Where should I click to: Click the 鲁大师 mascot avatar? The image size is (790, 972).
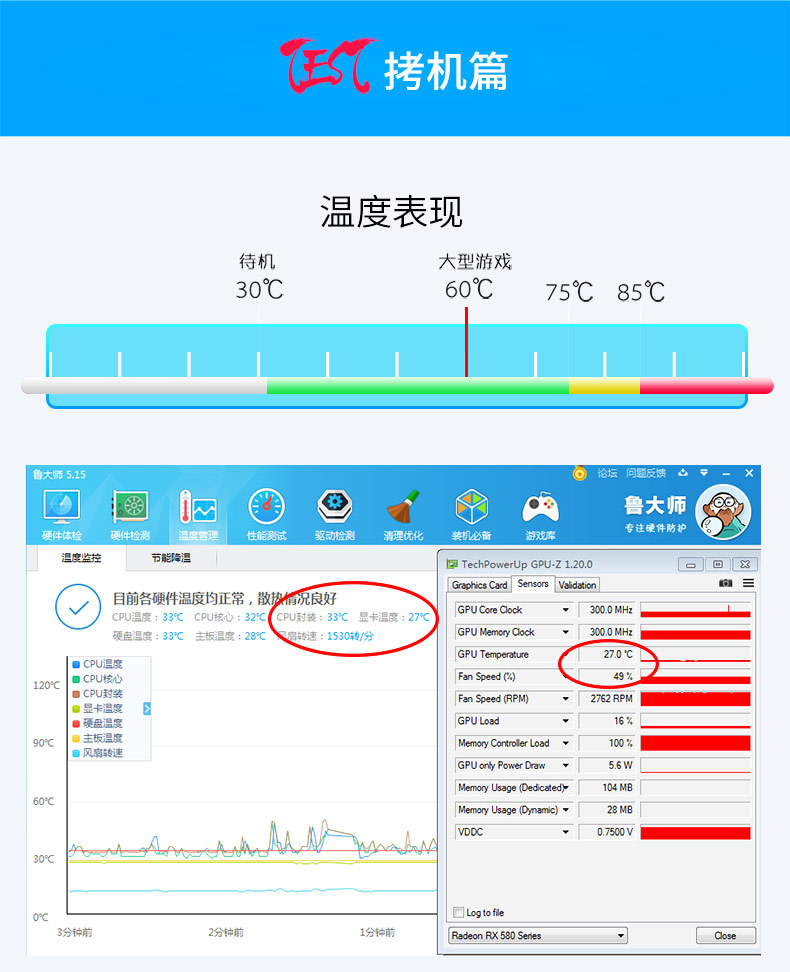tap(723, 513)
